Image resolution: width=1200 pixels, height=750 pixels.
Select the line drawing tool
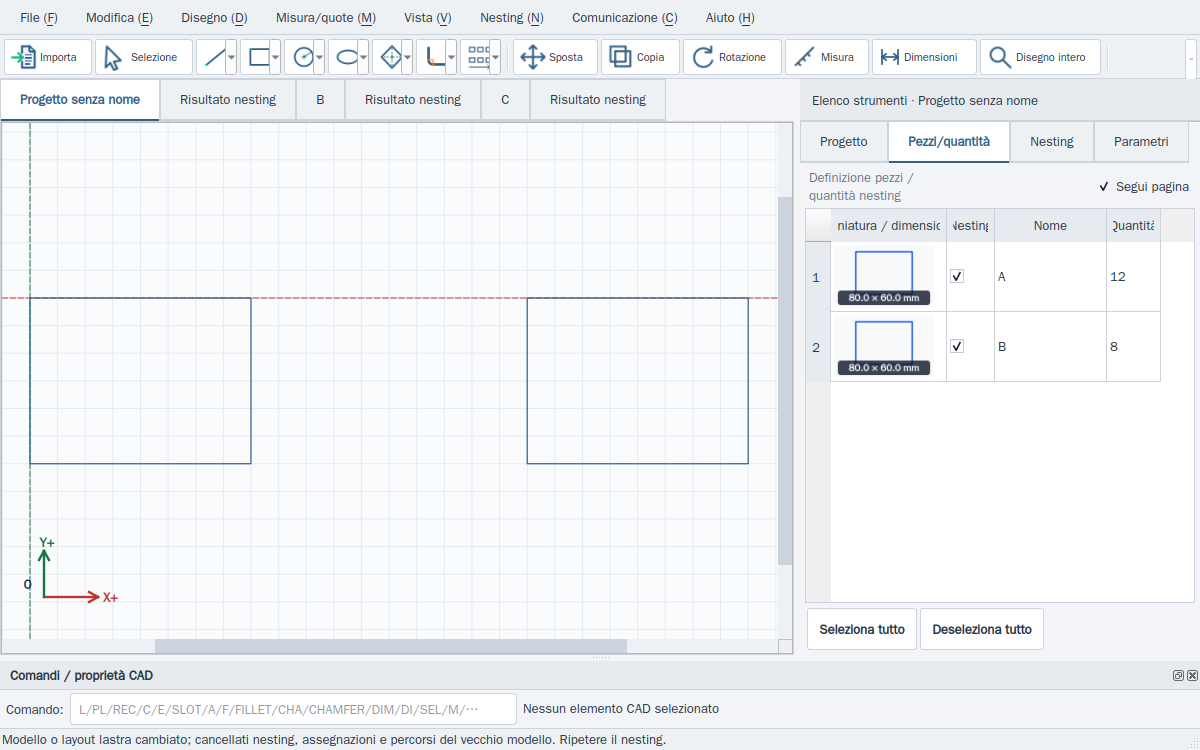[211, 57]
